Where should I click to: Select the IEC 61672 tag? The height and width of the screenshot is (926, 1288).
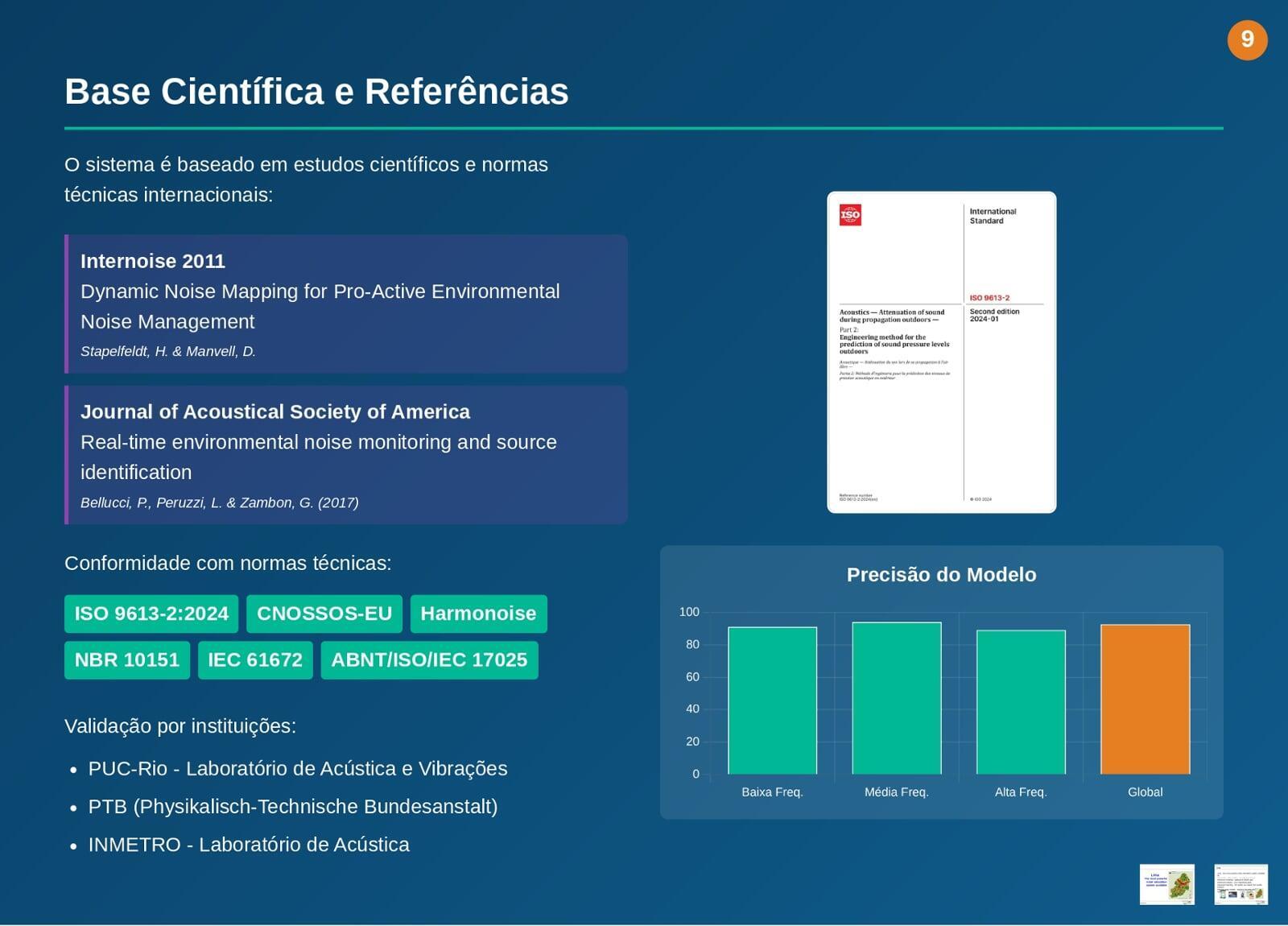(x=255, y=660)
